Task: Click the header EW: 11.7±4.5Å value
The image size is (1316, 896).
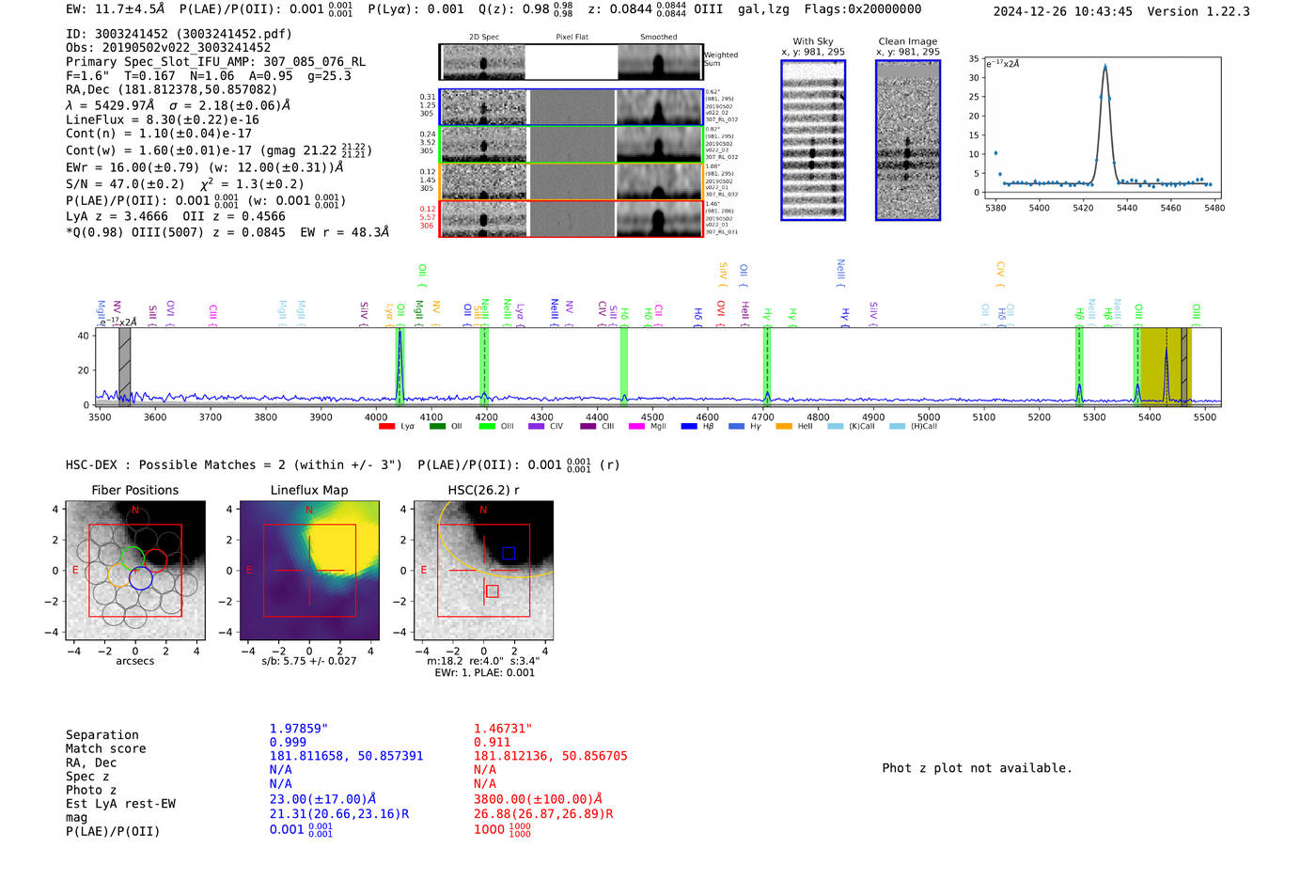Action: (x=116, y=9)
